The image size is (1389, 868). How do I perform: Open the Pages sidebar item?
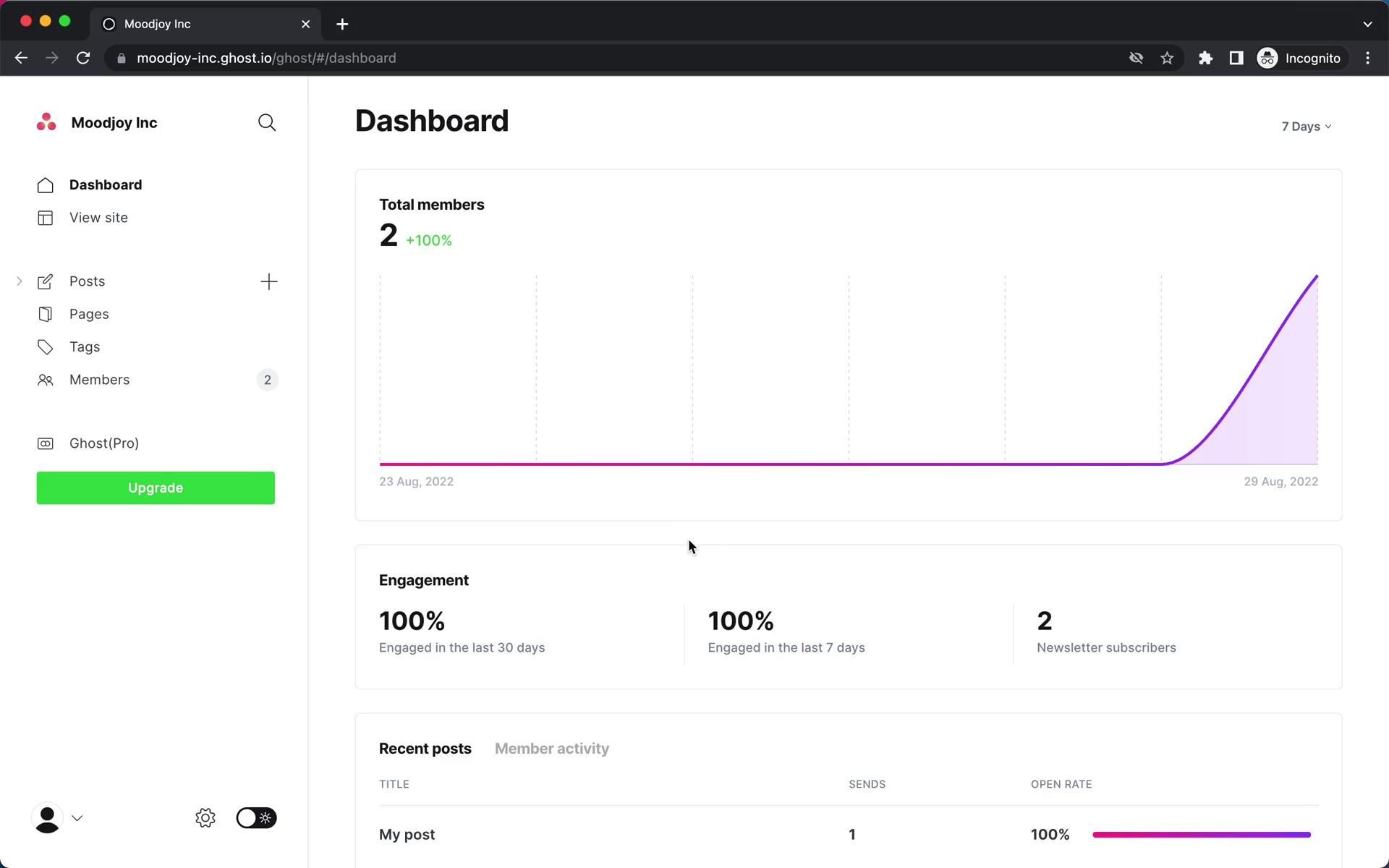pos(89,314)
